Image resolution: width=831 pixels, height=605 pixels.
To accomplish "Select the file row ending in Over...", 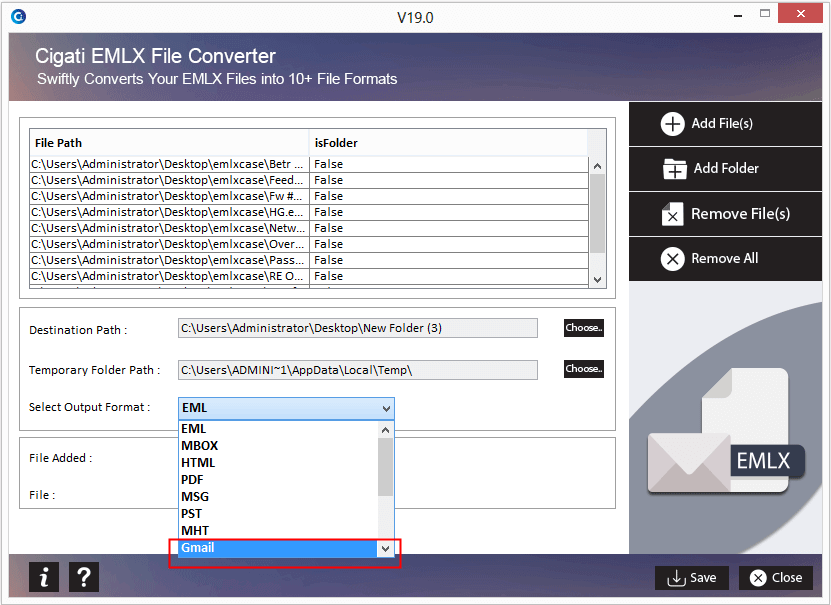I will point(309,244).
